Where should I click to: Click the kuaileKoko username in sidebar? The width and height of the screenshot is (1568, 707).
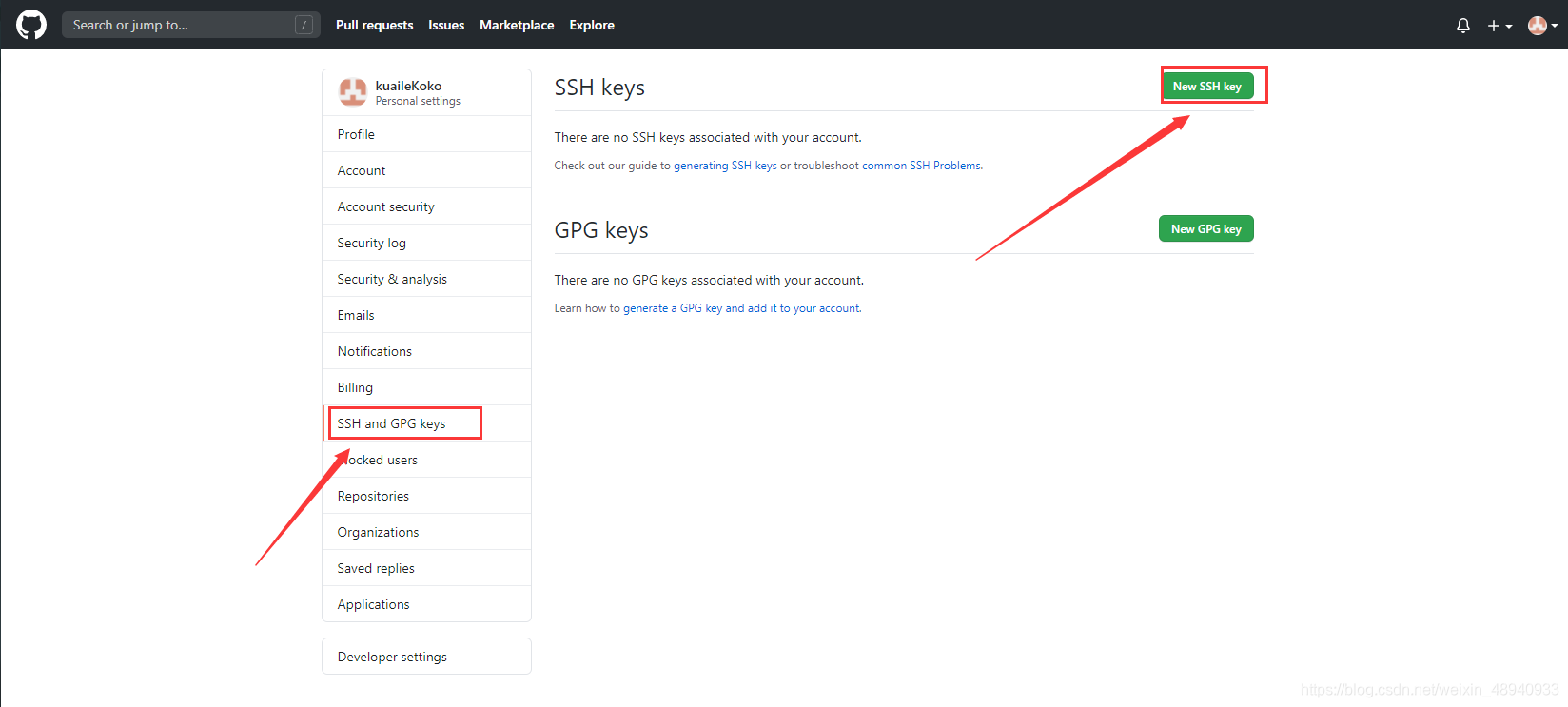(x=408, y=86)
